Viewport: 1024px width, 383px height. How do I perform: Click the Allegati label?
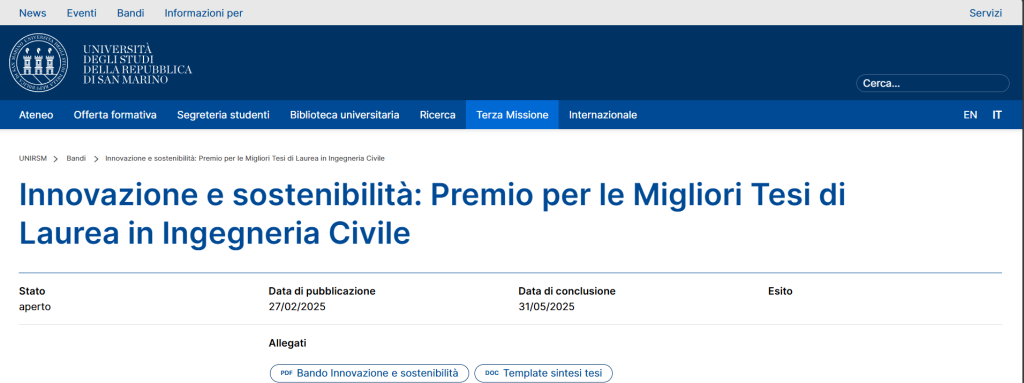(287, 343)
